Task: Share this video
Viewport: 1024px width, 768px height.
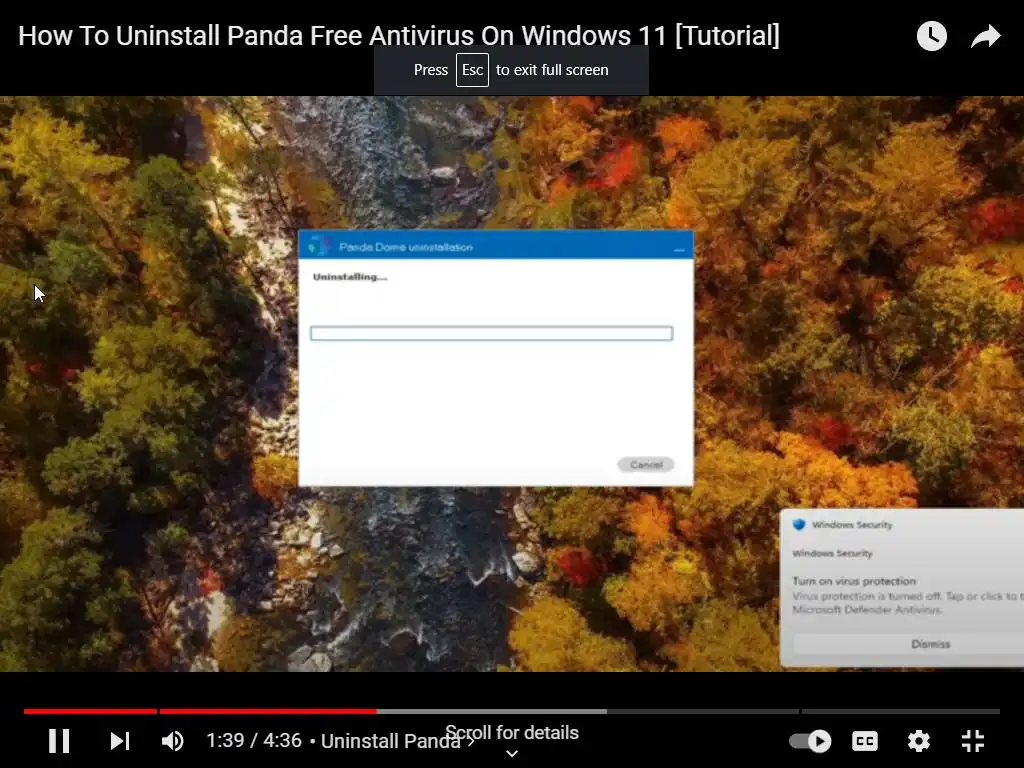Action: pos(985,36)
